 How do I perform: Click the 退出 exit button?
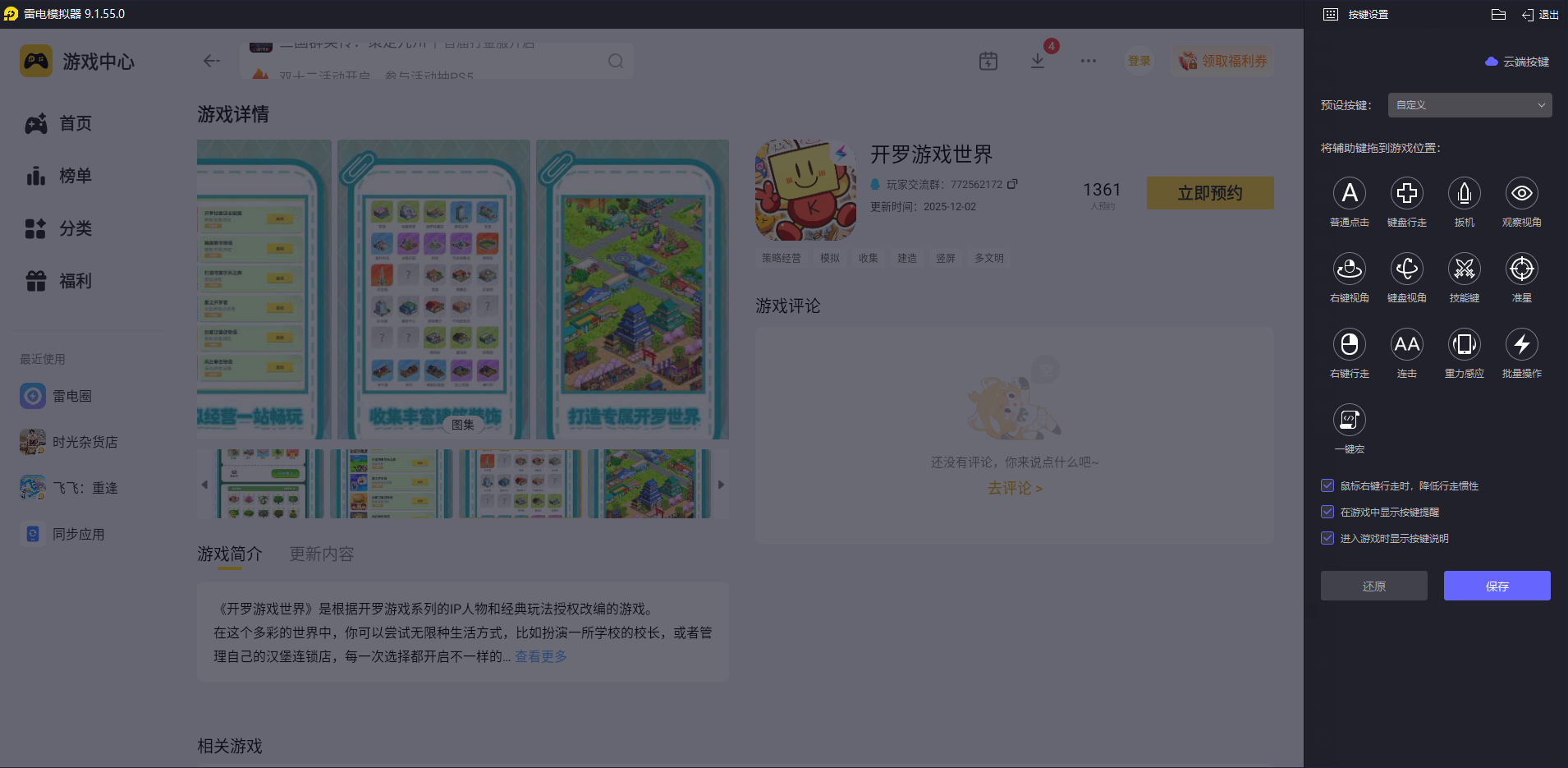click(1540, 14)
